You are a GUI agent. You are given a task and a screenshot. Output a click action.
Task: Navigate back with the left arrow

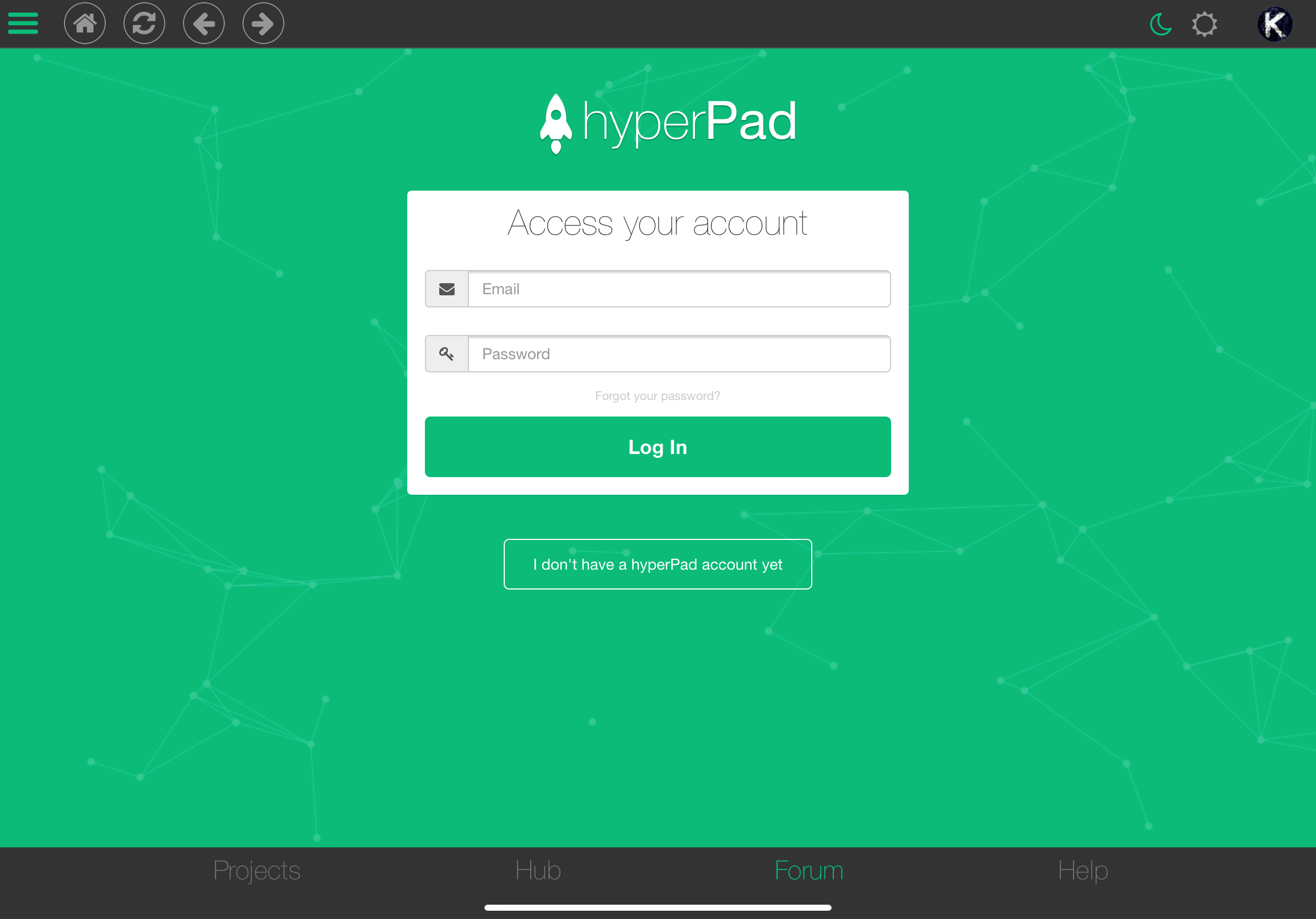click(x=204, y=24)
